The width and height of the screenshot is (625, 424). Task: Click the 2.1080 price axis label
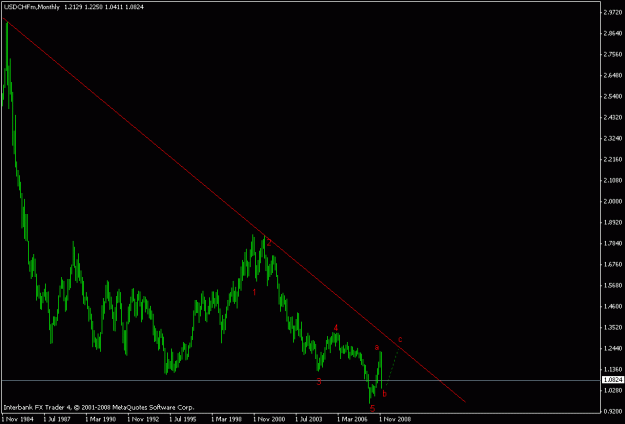click(611, 181)
